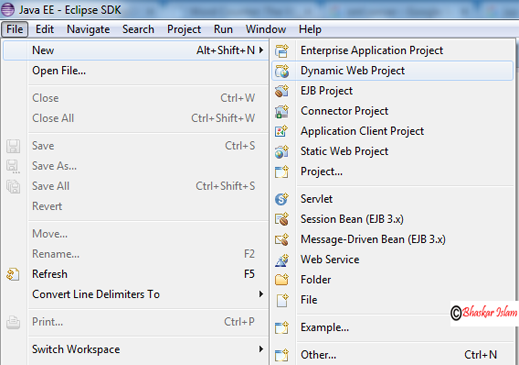The image size is (519, 365).
Task: Choose Folder in New submenu
Action: [392, 279]
